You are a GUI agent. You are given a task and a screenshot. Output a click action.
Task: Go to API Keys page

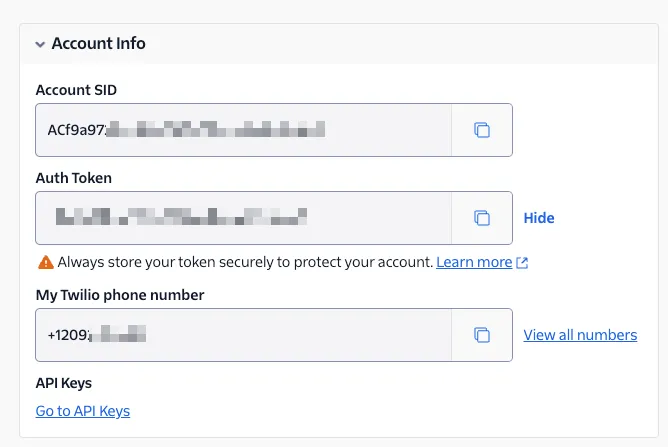click(83, 411)
